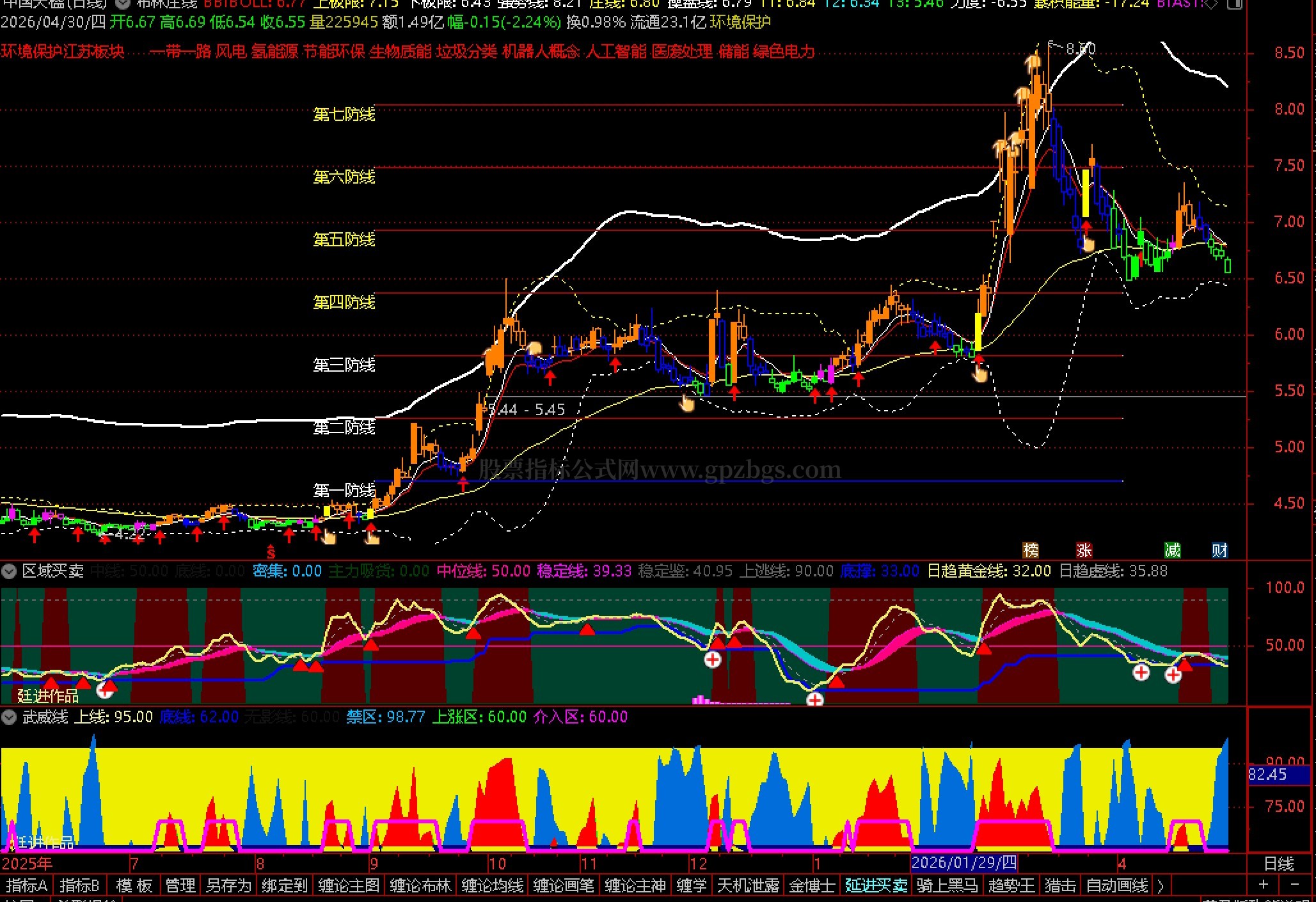This screenshot has height=902, width=1316.
Task: Click the 榜 icon below the chart
Action: click(x=1030, y=550)
